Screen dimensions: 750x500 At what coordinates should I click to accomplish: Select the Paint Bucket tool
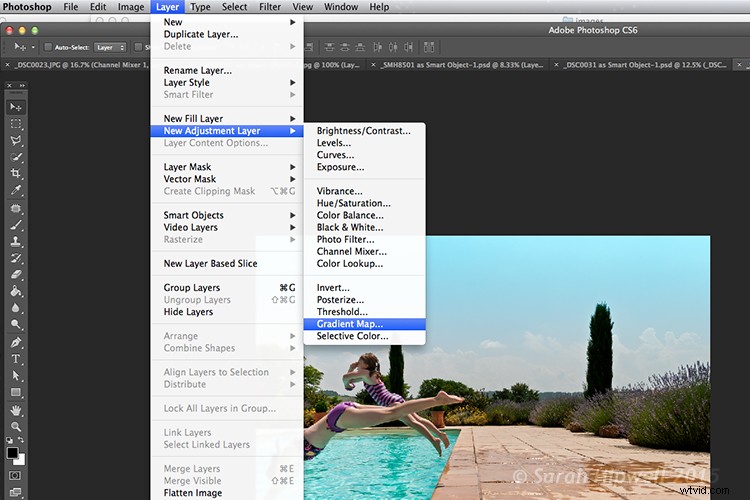(16, 291)
